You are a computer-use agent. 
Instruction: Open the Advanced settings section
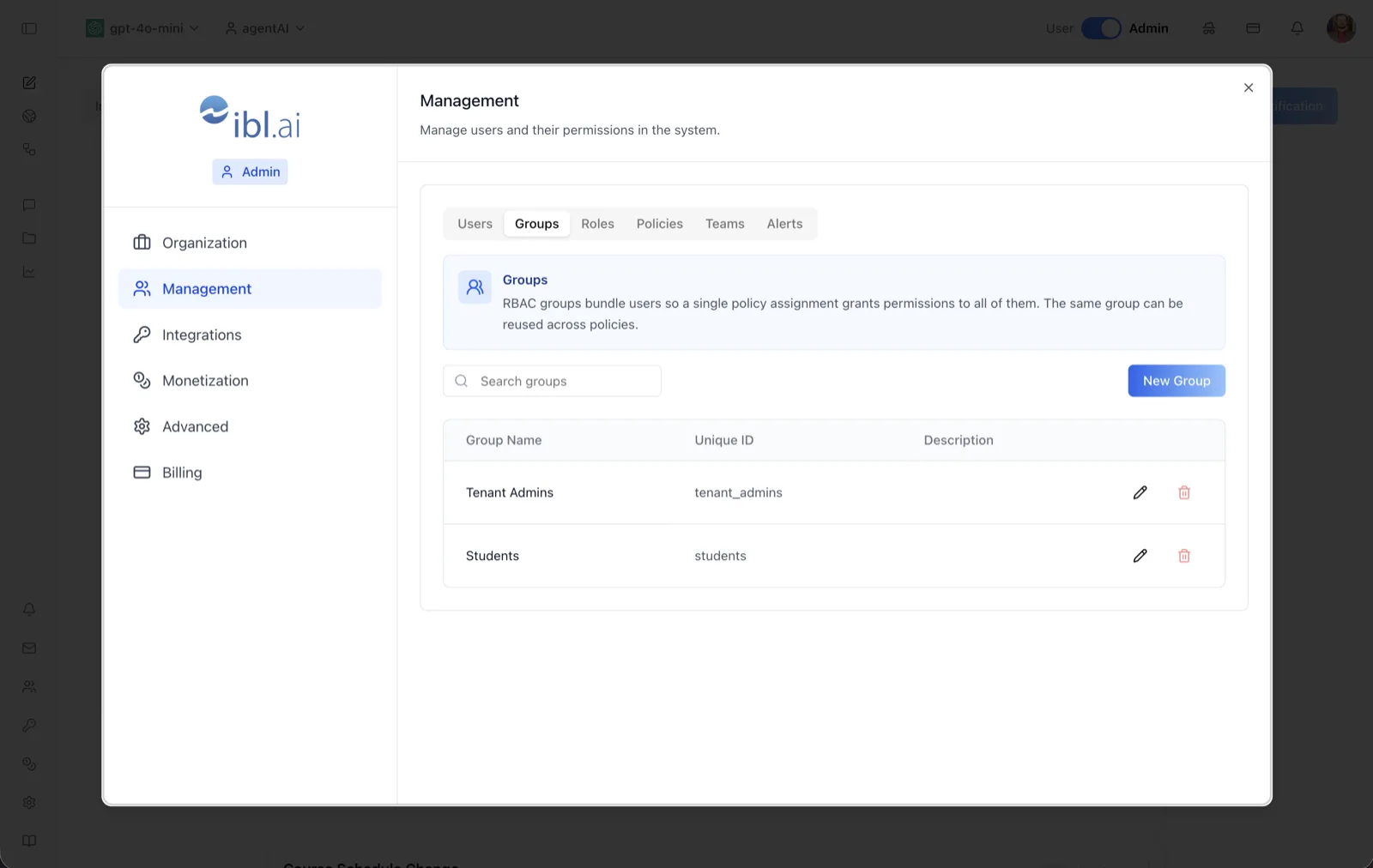click(250, 426)
